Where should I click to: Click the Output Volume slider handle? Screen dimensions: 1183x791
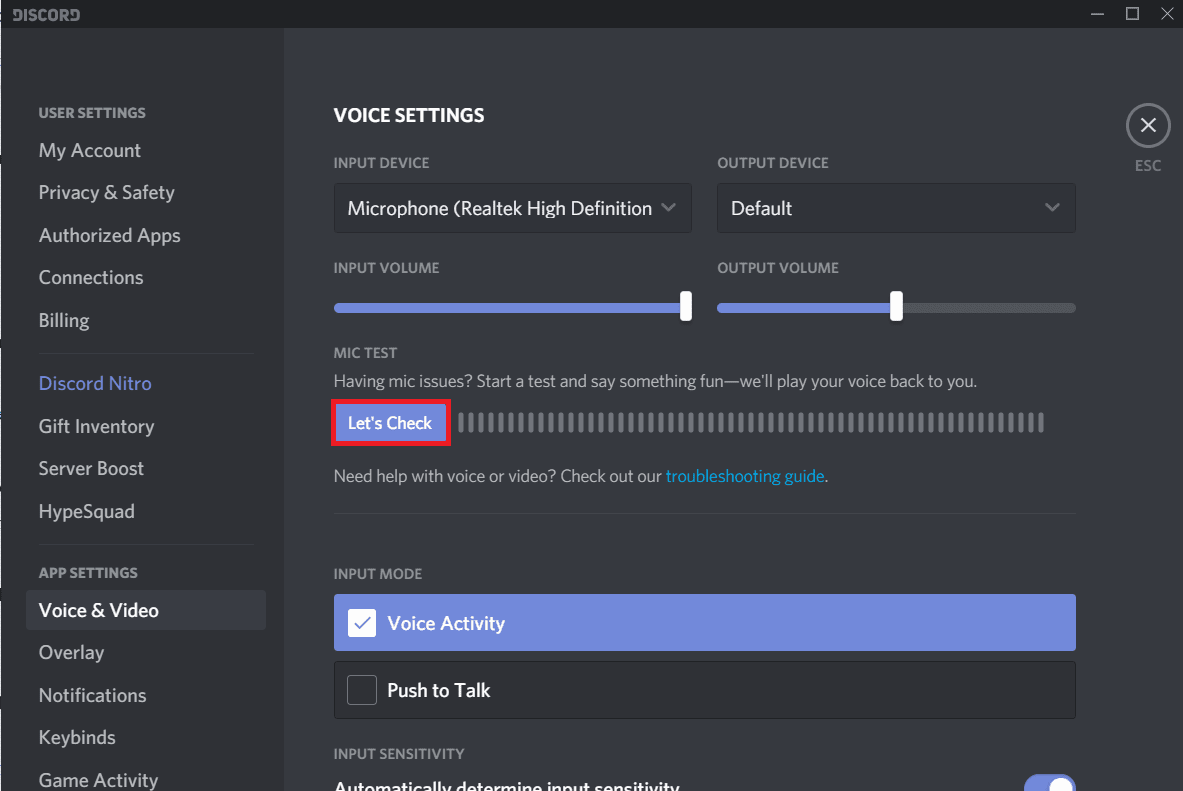click(895, 307)
